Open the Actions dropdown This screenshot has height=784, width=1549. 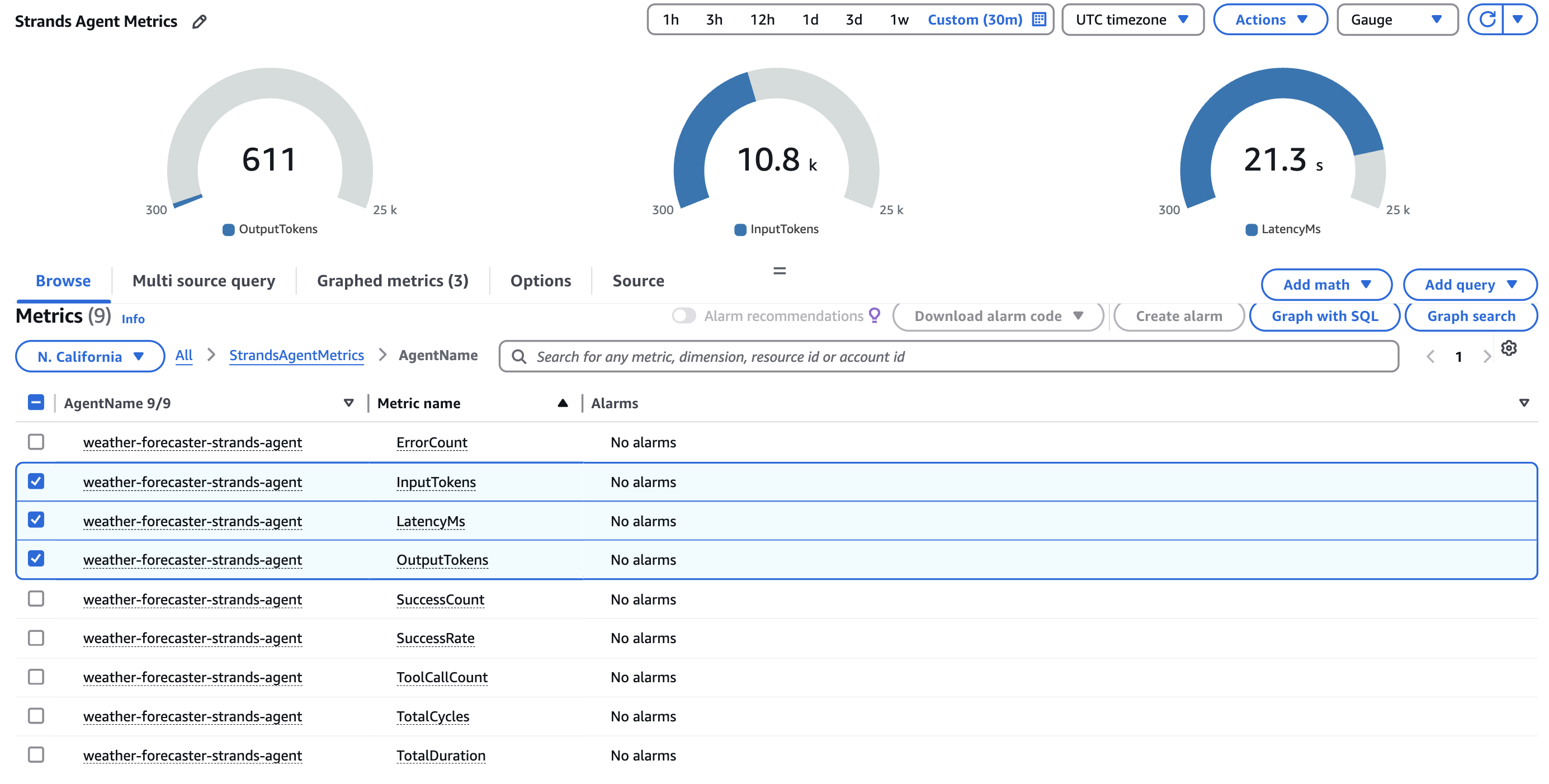(x=1270, y=19)
